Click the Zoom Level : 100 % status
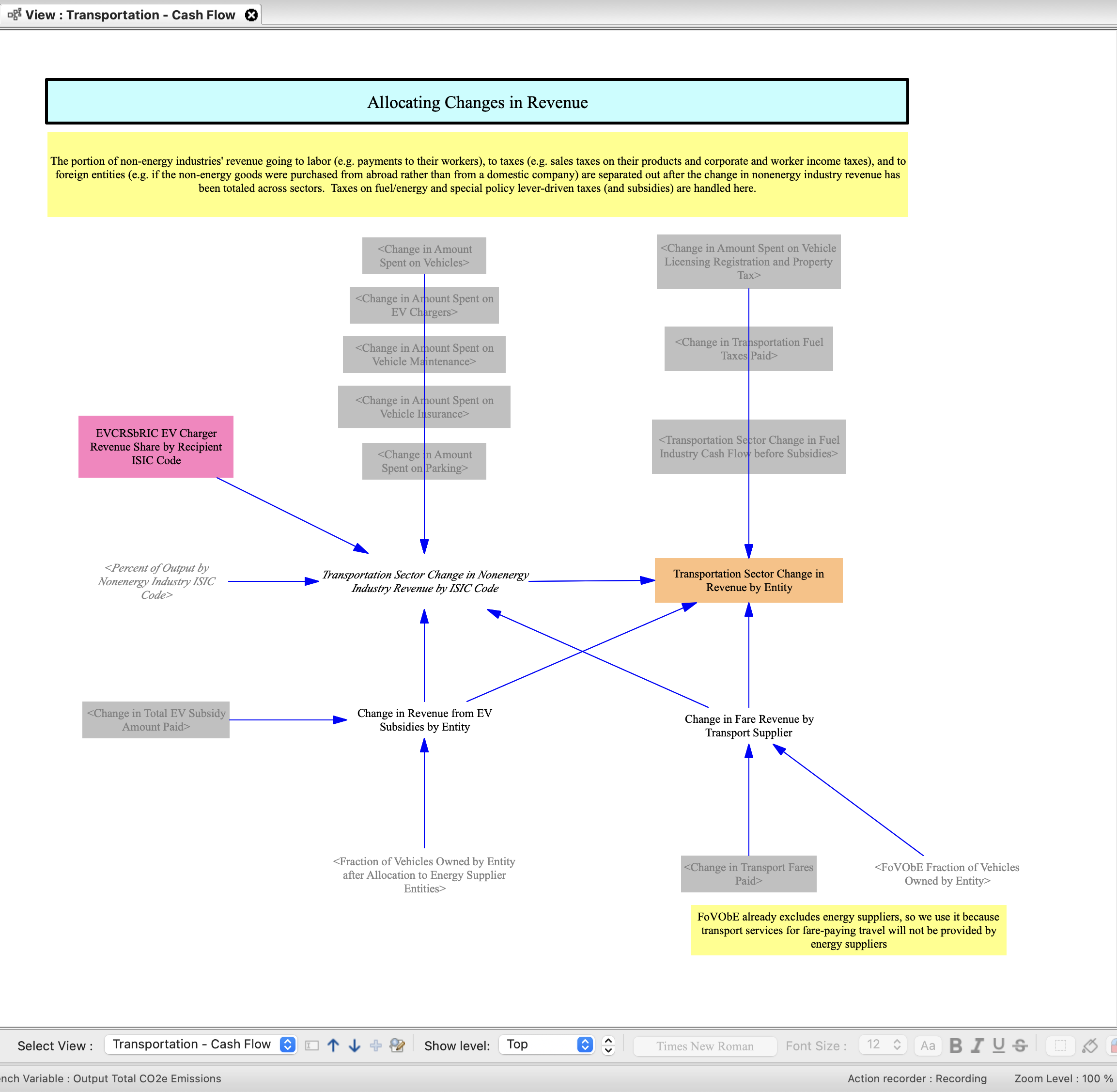The image size is (1117, 1092). [x=1063, y=1078]
